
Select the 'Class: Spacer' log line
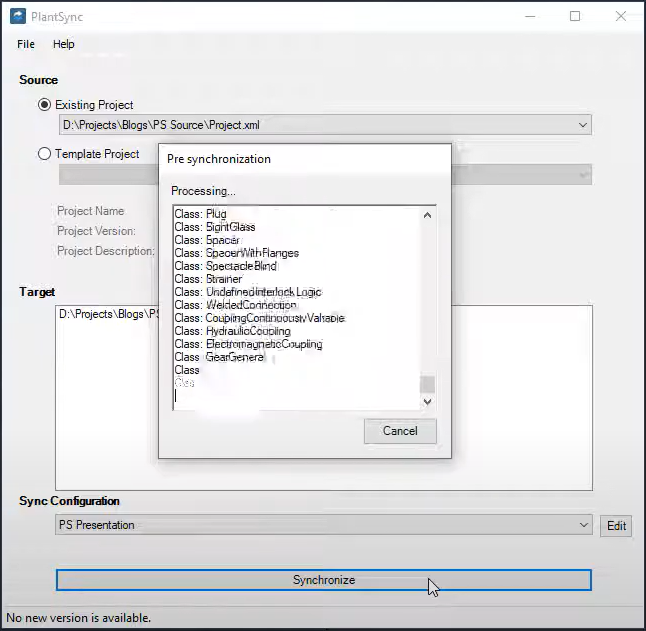point(207,240)
